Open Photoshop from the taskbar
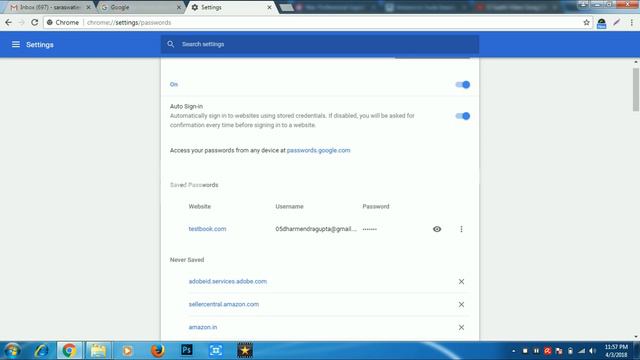 tap(187, 350)
